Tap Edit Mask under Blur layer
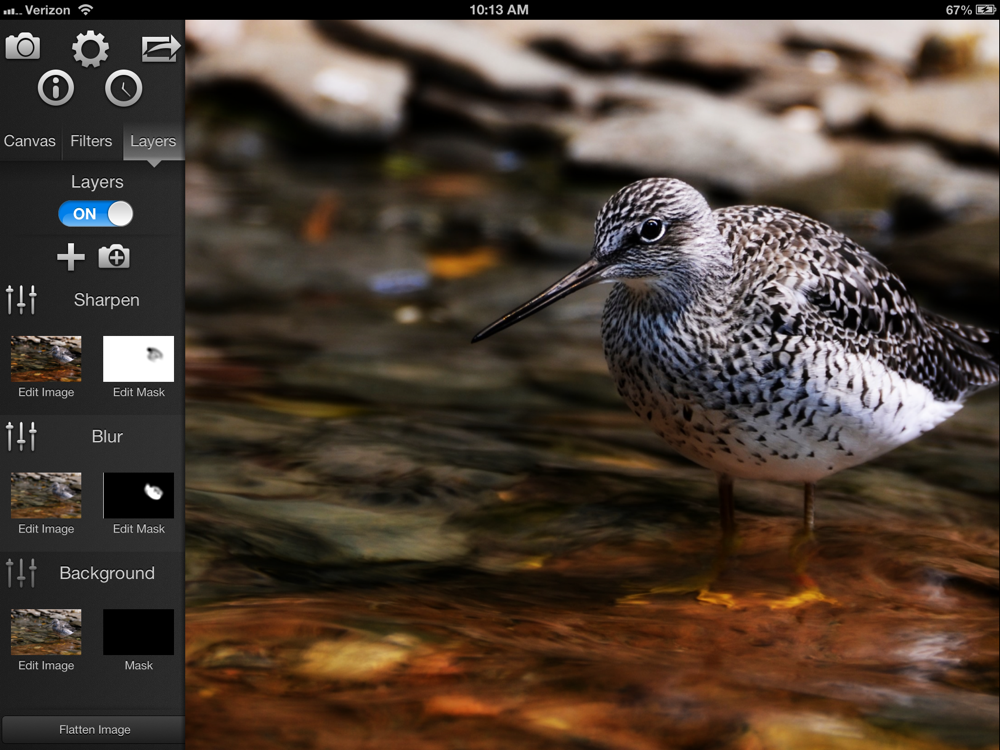Screen dimensions: 1000x750 pos(138,529)
